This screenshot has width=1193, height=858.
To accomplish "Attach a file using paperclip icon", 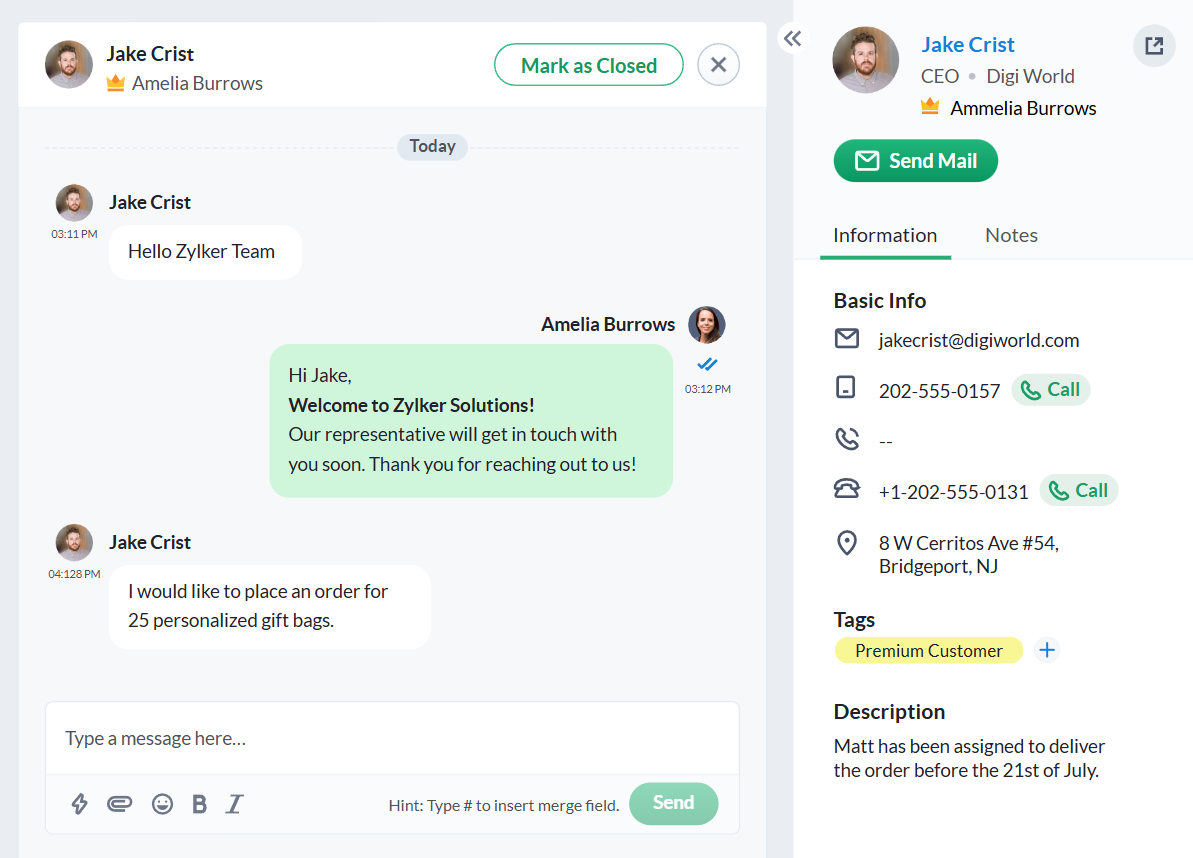I will [119, 804].
